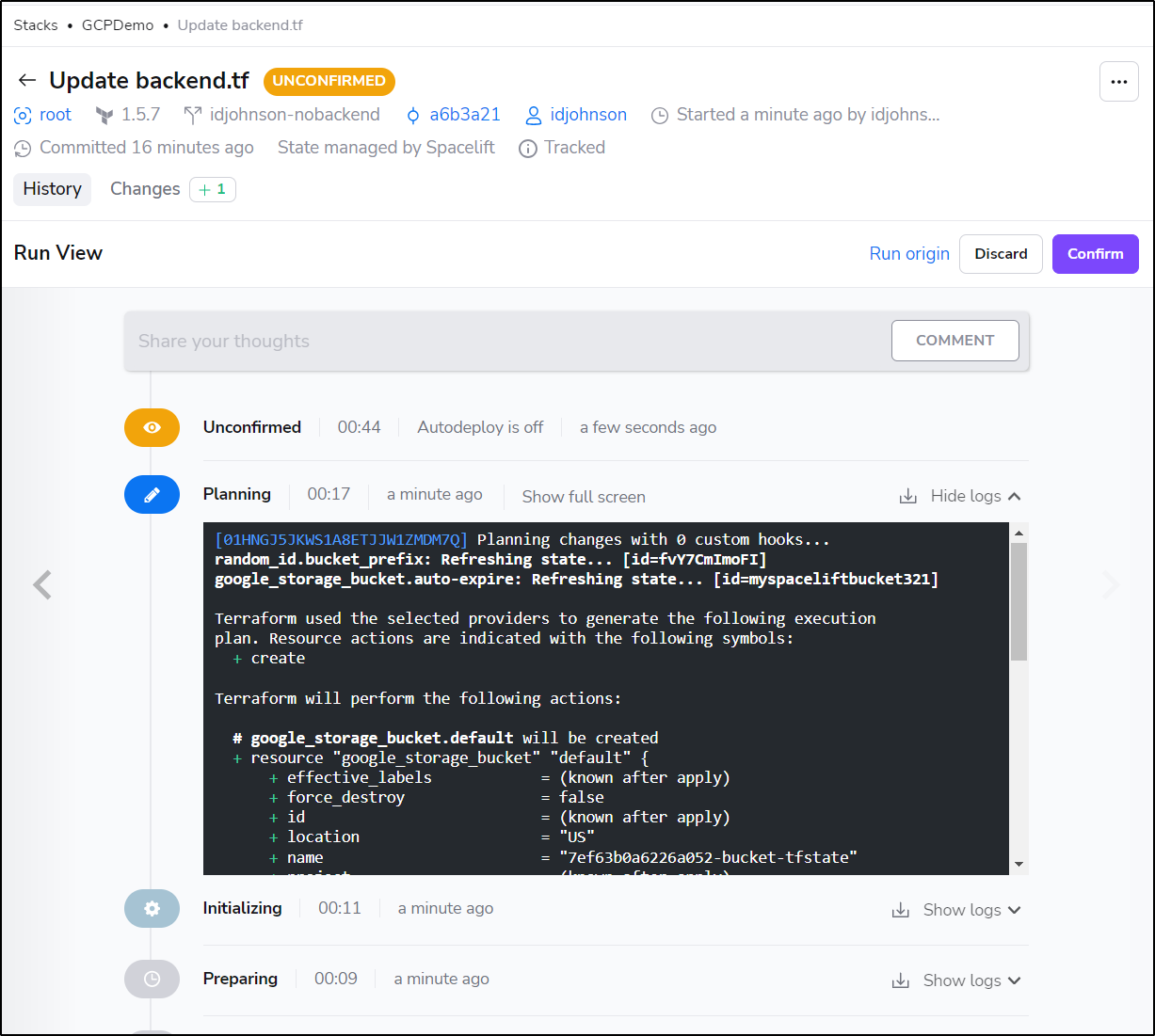Screen dimensions: 1155x1036
Task: Click the Preparing clock icon
Action: [152, 979]
